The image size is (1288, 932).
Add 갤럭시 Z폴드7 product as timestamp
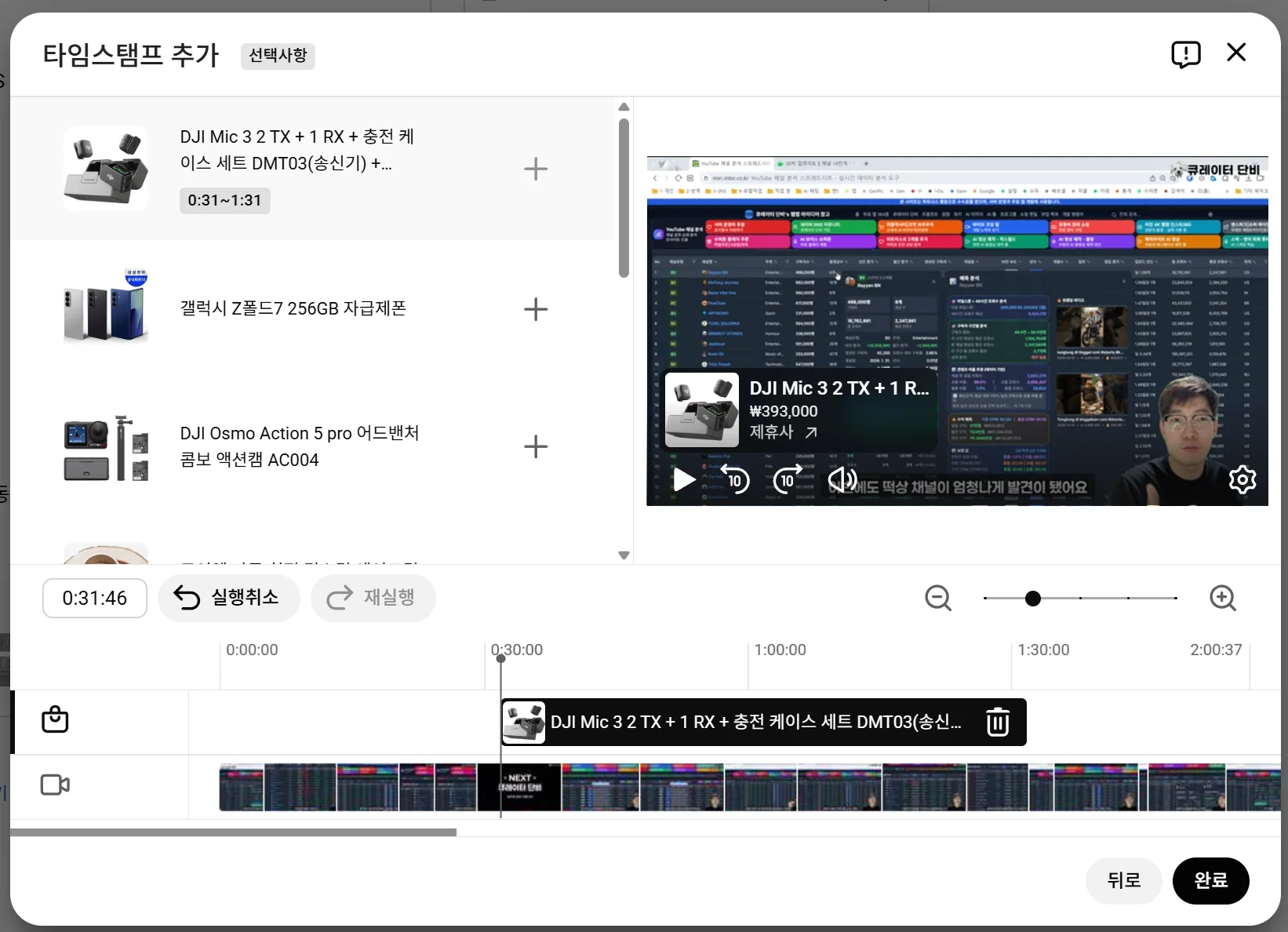coord(536,309)
